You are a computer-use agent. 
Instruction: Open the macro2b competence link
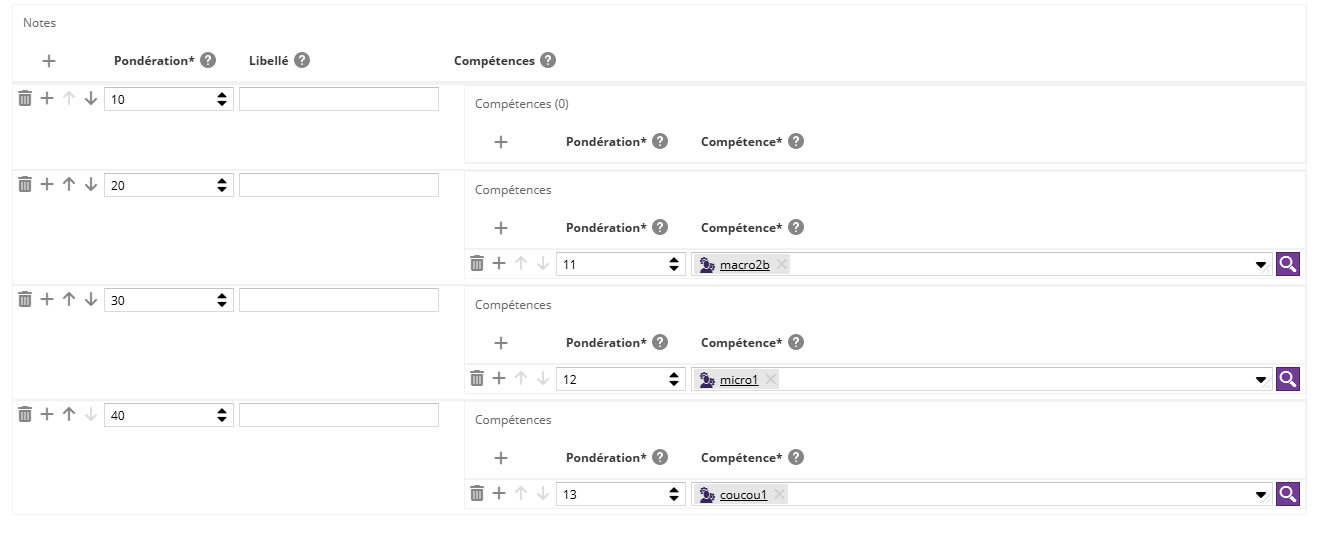[745, 265]
